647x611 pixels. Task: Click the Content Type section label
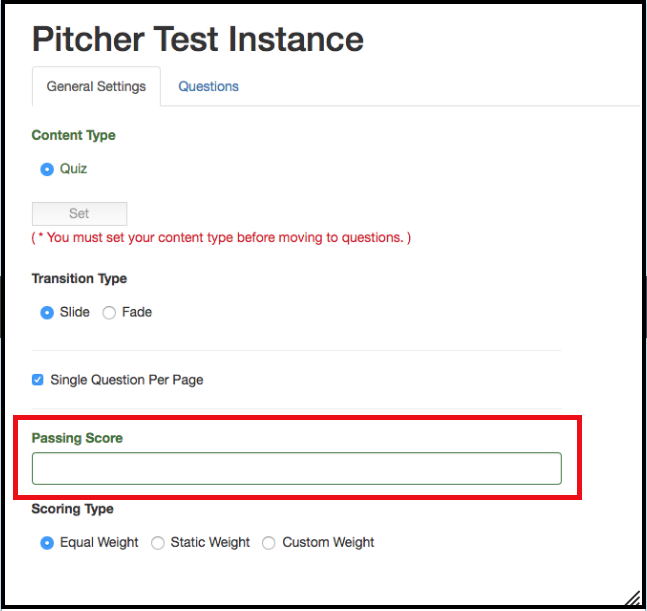point(73,135)
